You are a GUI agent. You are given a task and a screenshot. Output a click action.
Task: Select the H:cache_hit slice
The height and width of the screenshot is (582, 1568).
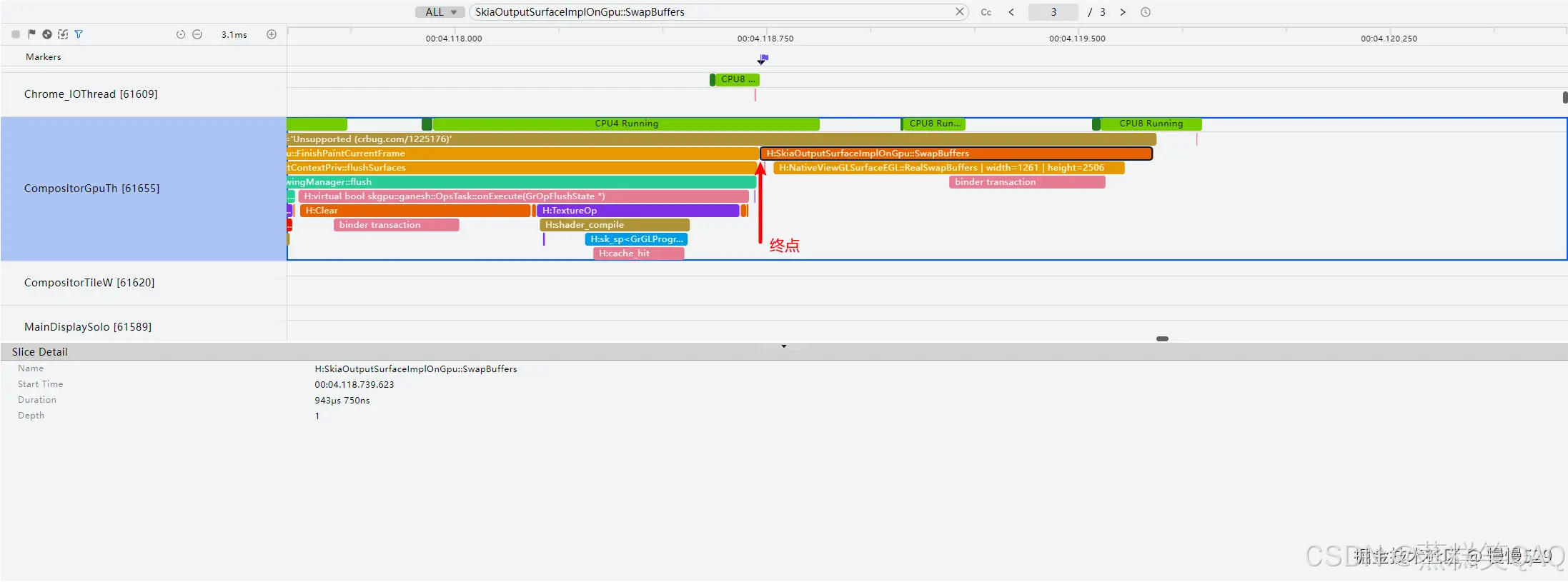click(639, 254)
